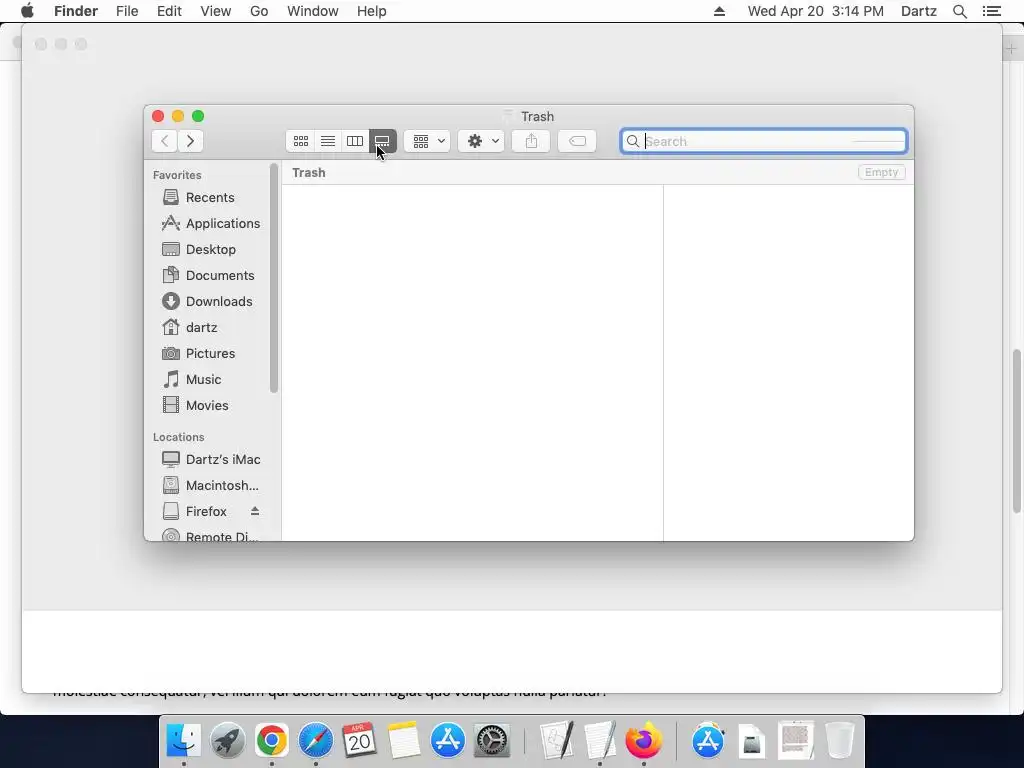
Task: Close the Trash Finder window
Action: coord(158,116)
